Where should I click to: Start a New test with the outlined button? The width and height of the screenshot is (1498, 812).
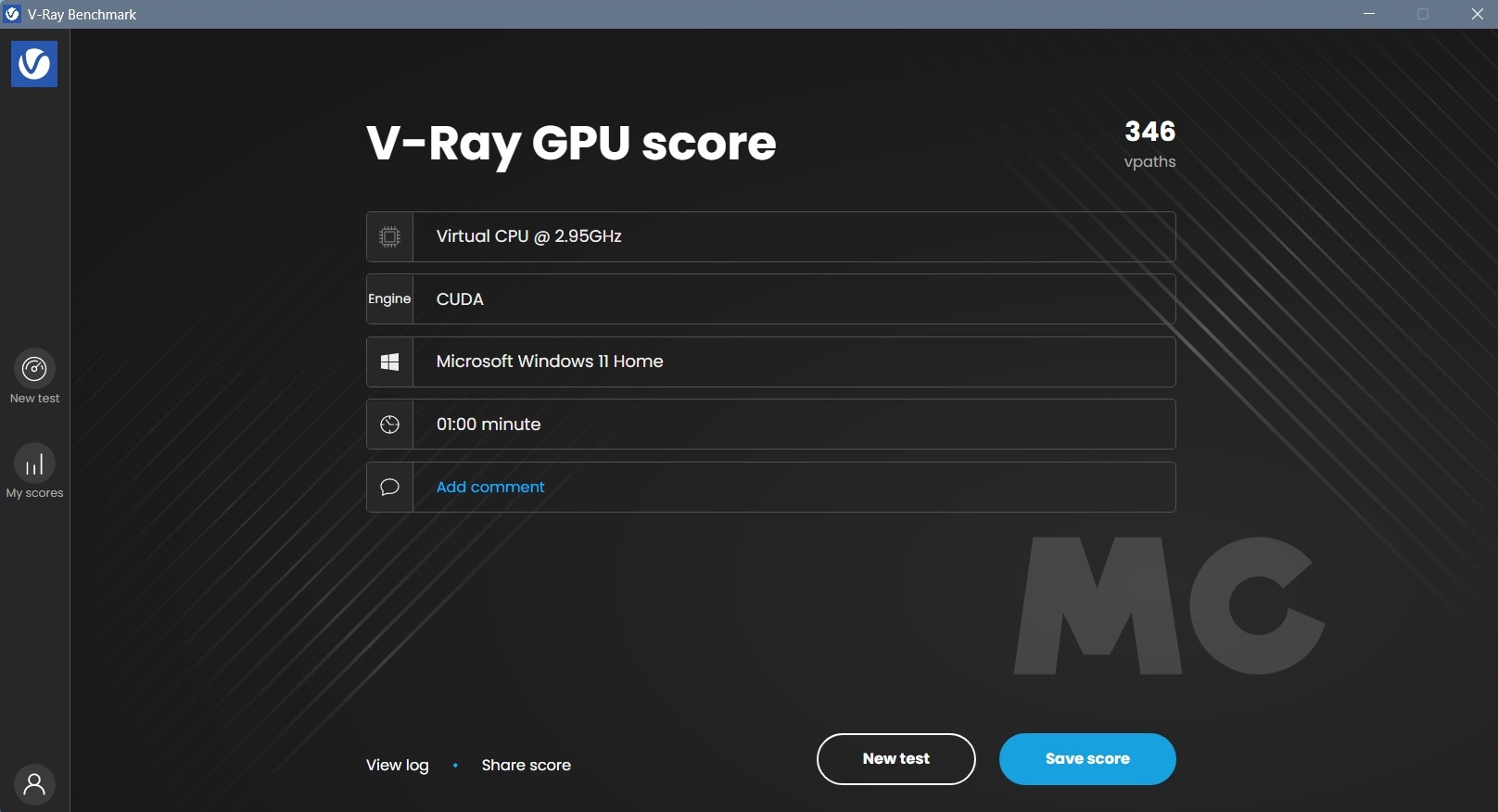(x=896, y=759)
